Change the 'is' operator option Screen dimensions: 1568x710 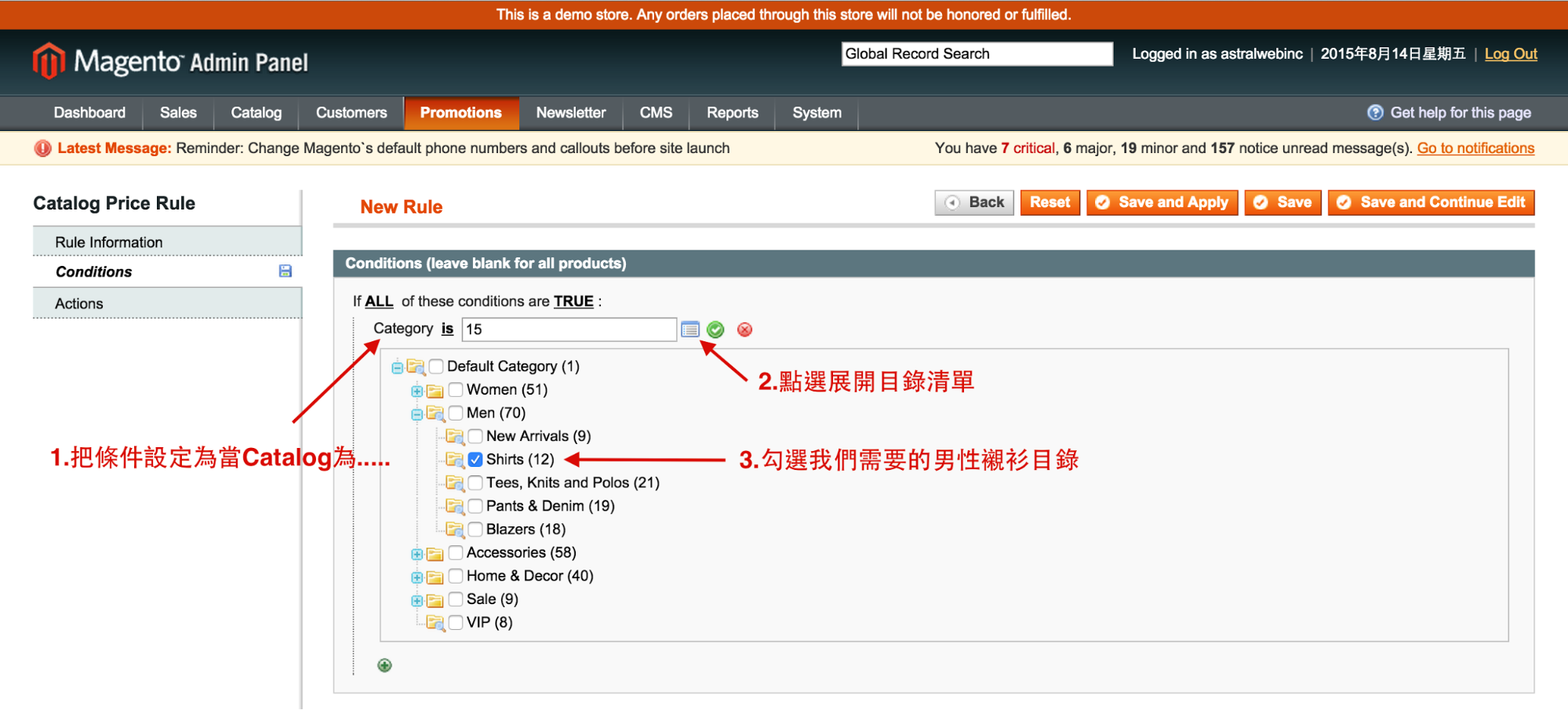pos(447,329)
